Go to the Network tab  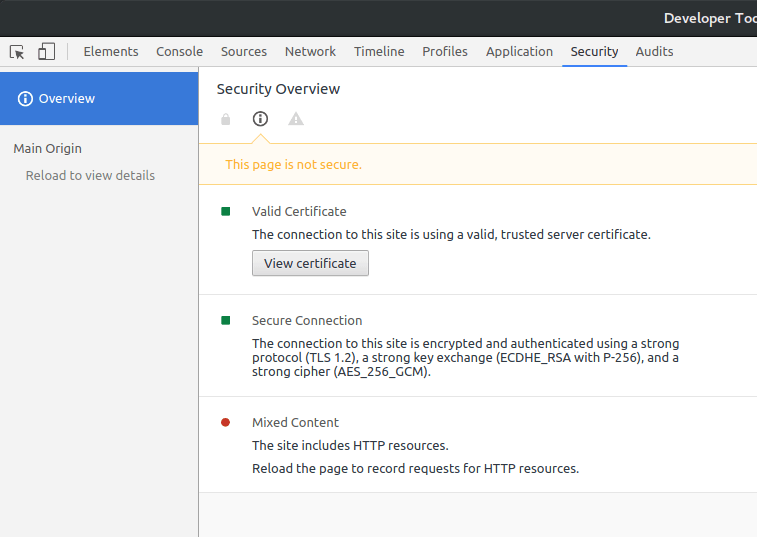[x=310, y=52]
